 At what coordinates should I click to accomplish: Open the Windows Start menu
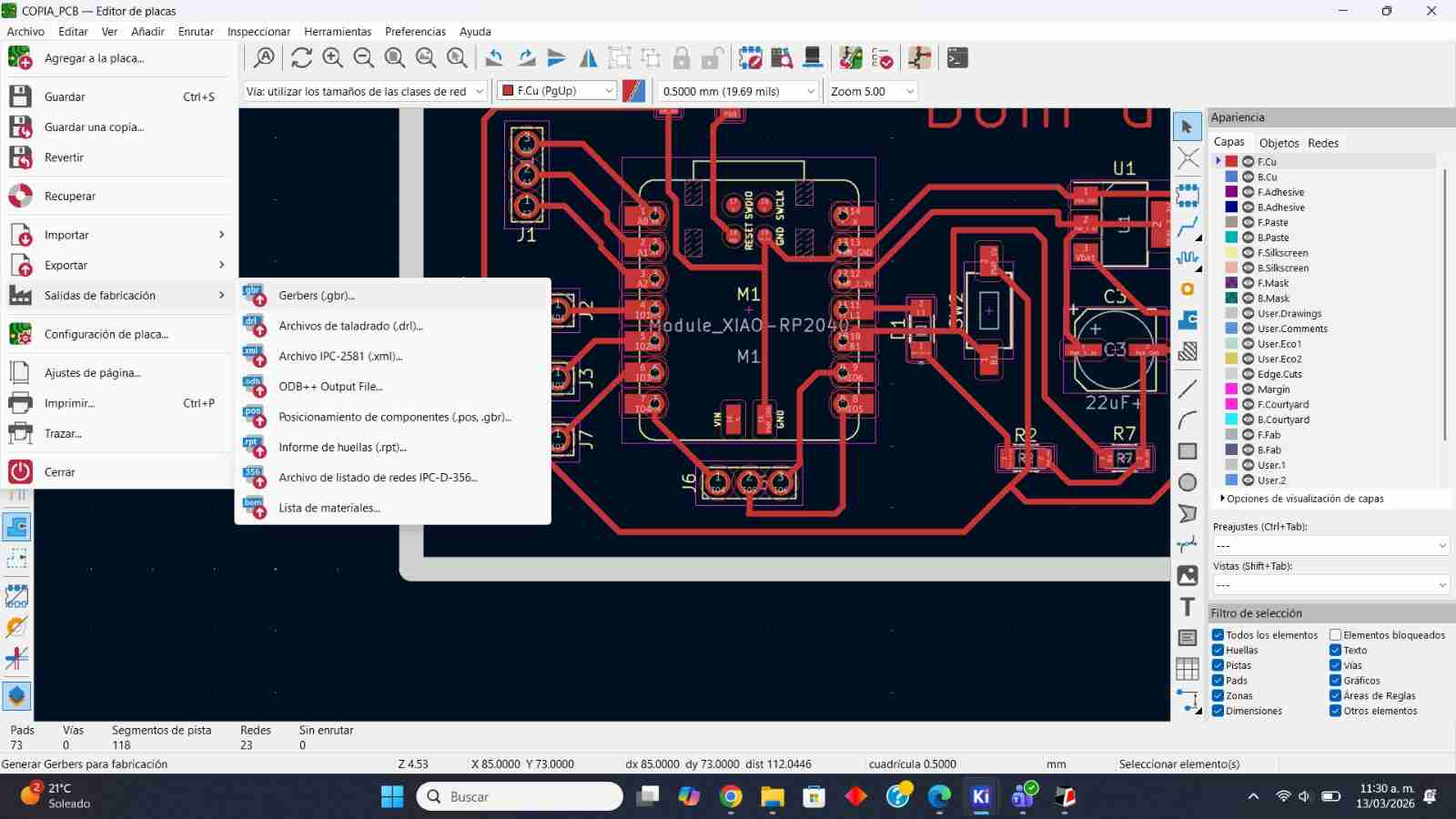coord(392,796)
